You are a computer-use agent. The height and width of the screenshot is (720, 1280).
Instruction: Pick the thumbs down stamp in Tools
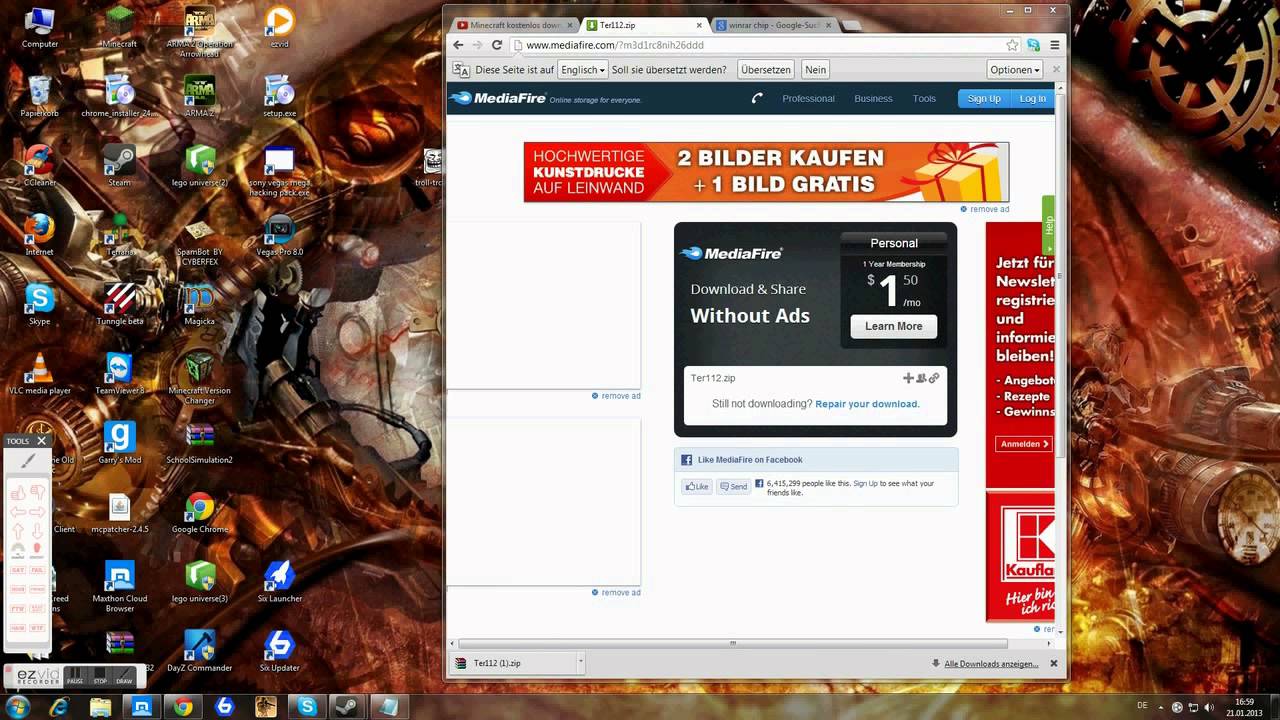click(x=37, y=492)
